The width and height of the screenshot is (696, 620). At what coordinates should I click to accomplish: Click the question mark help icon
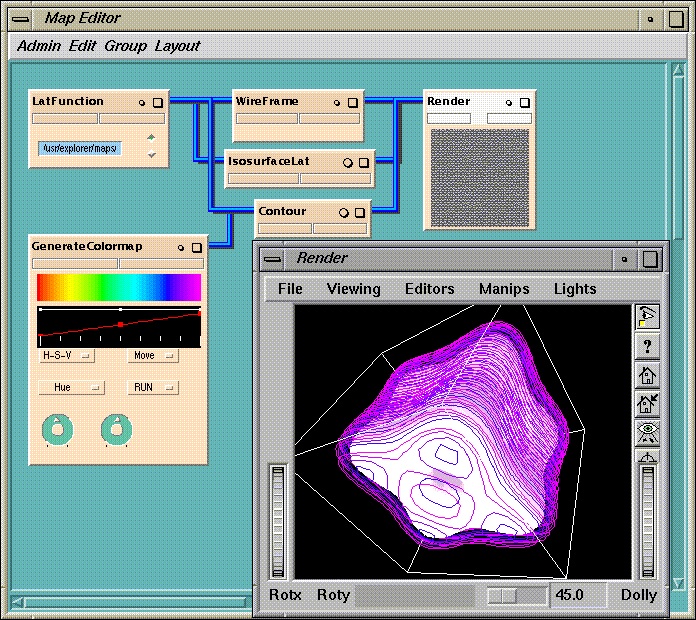pos(647,346)
